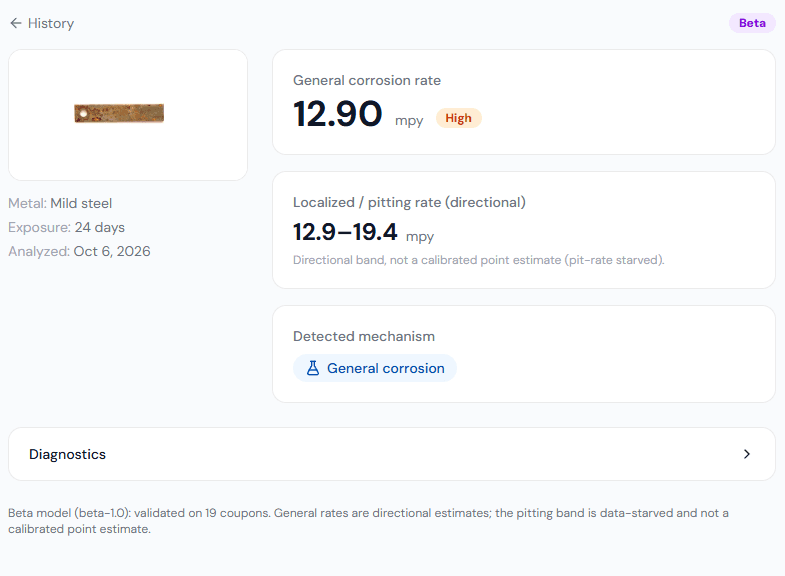This screenshot has height=576, width=785.
Task: Click 'Localized / pitting rate (directional)' heading
Action: 410,202
